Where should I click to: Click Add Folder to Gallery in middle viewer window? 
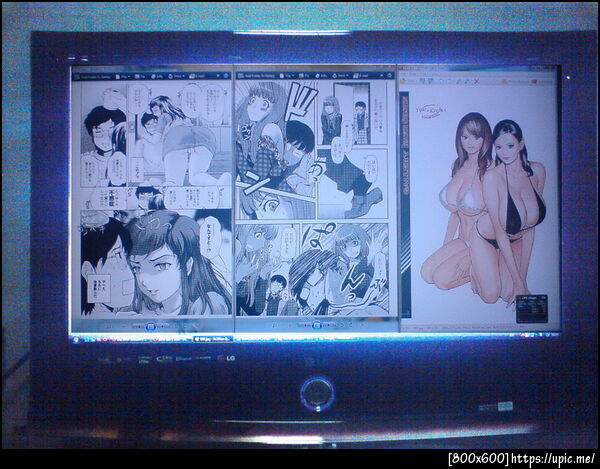coord(258,76)
